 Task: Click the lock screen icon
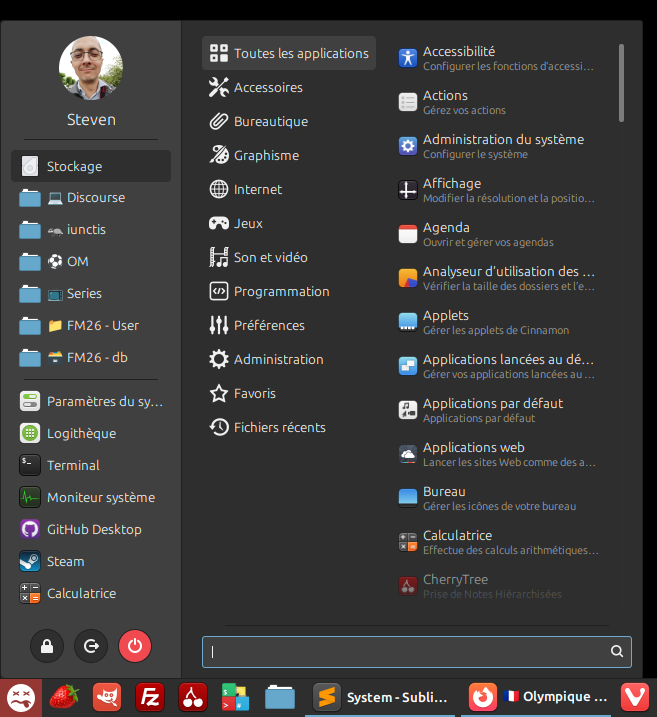pos(47,647)
